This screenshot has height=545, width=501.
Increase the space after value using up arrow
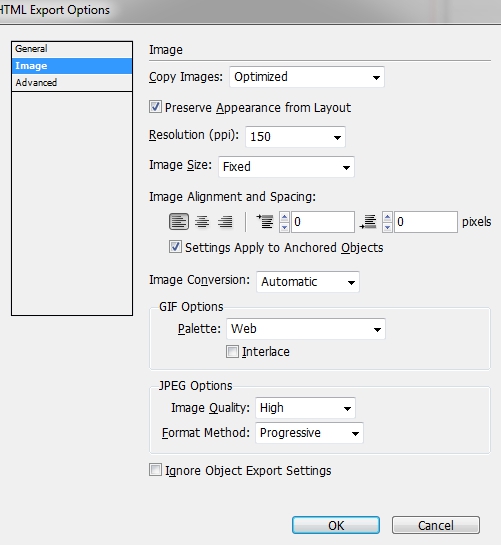[x=387, y=217]
